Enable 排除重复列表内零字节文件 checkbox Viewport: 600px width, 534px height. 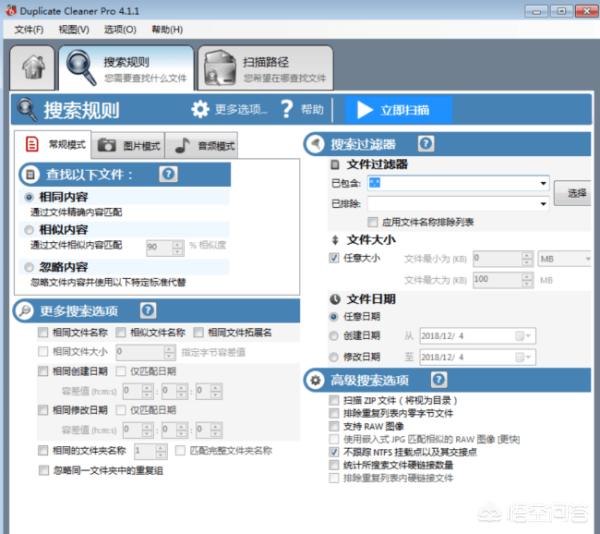(x=334, y=413)
